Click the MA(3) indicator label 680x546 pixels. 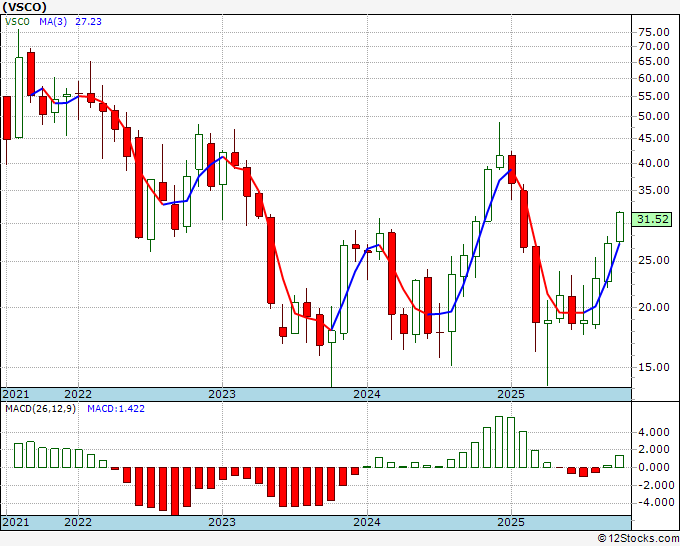(x=52, y=20)
